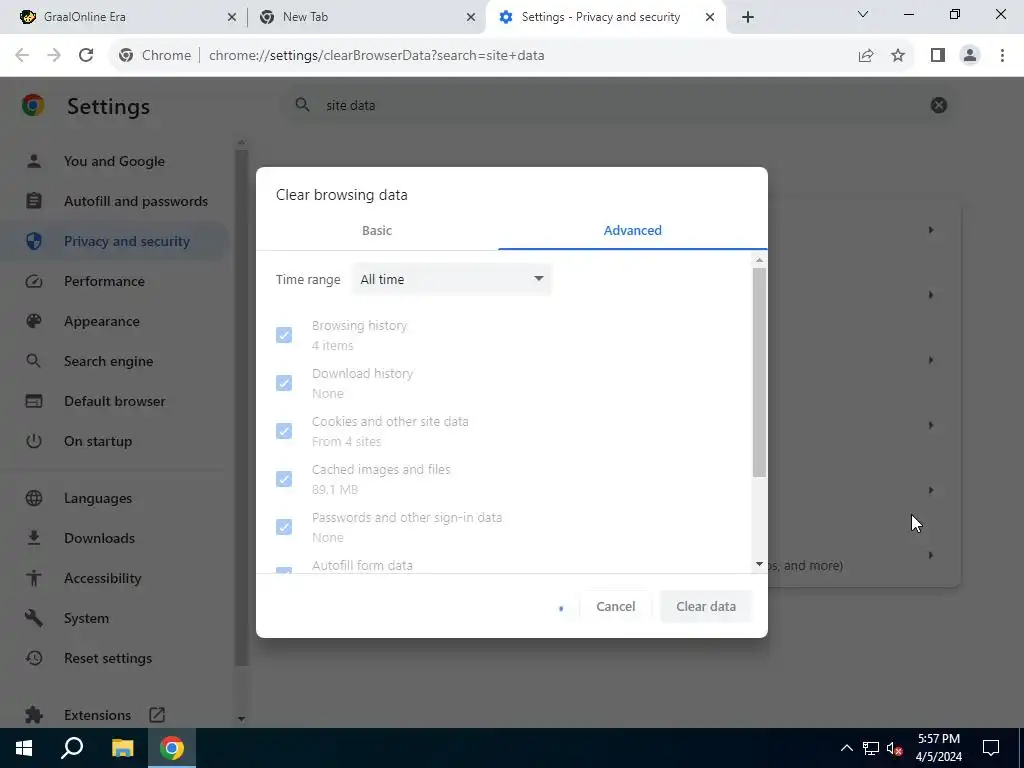Close the New Tab tab
Screen dimensions: 1024x768
pos(470,17)
